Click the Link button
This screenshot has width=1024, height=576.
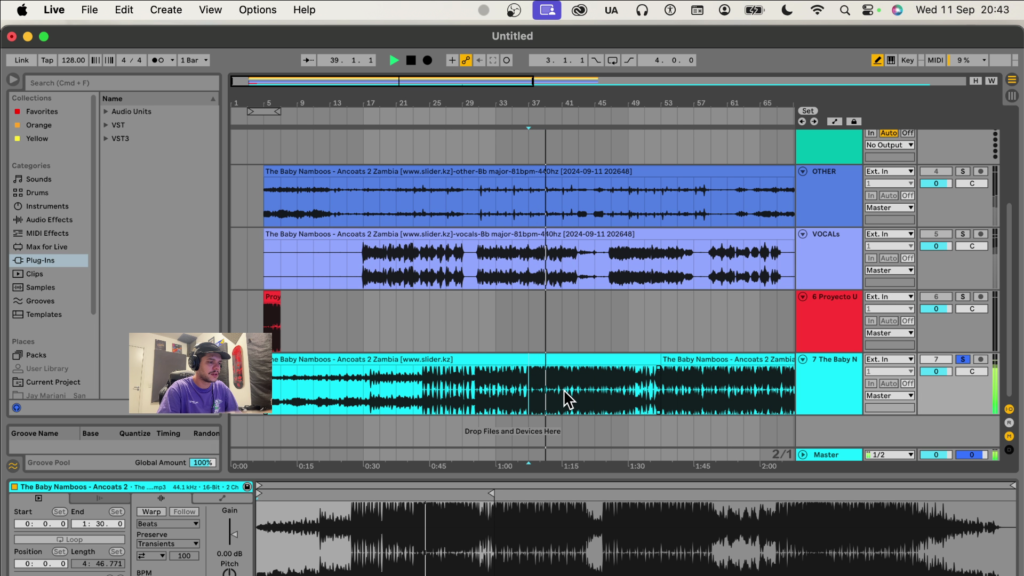coord(22,60)
